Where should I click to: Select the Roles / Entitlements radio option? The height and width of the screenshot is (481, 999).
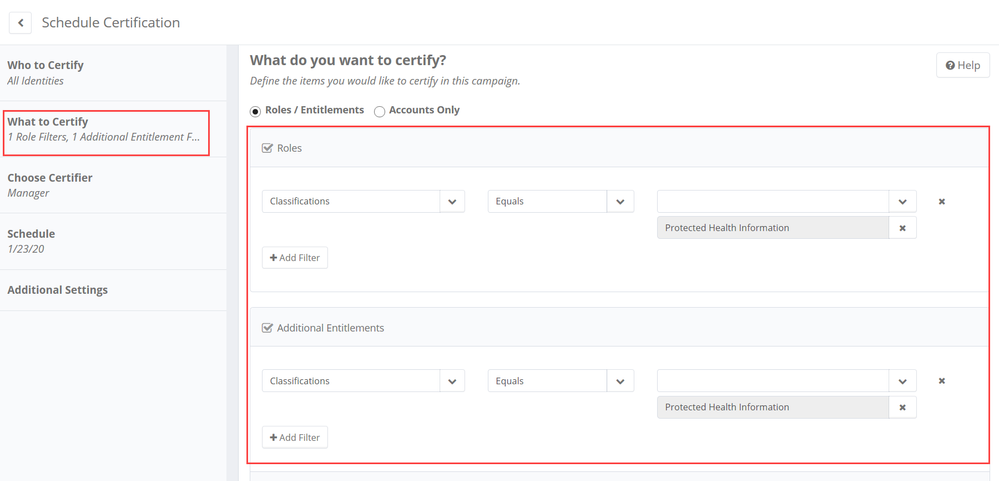[256, 111]
